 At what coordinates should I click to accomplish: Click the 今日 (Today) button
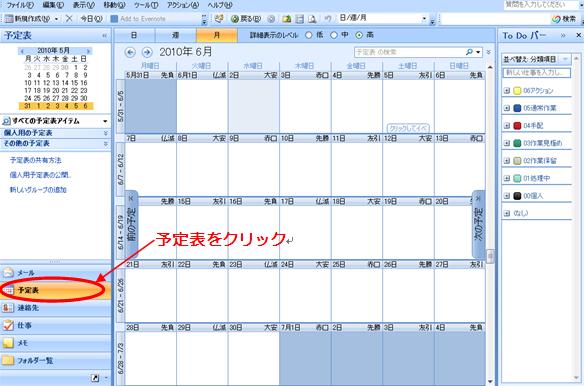(91, 18)
